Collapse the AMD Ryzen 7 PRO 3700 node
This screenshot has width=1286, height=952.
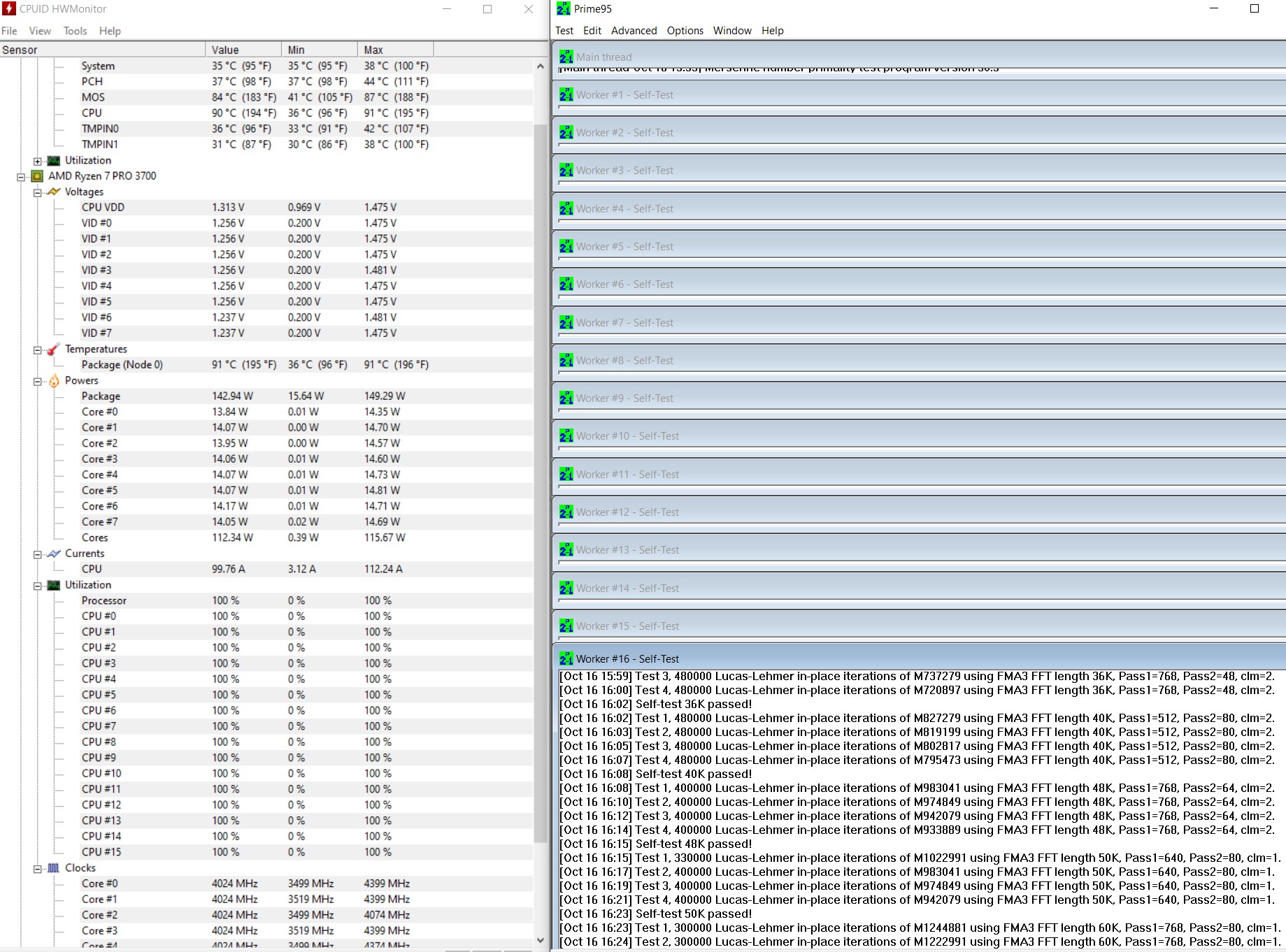[21, 177]
